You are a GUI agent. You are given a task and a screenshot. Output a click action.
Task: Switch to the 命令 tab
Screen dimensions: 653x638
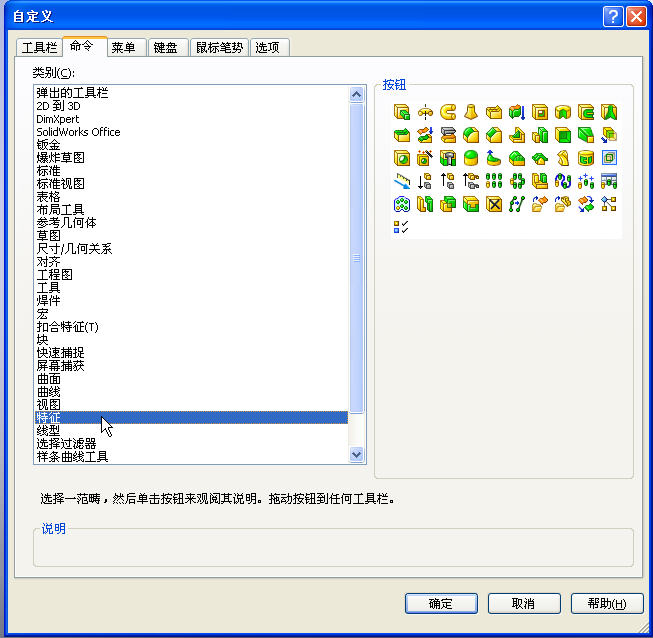point(85,46)
